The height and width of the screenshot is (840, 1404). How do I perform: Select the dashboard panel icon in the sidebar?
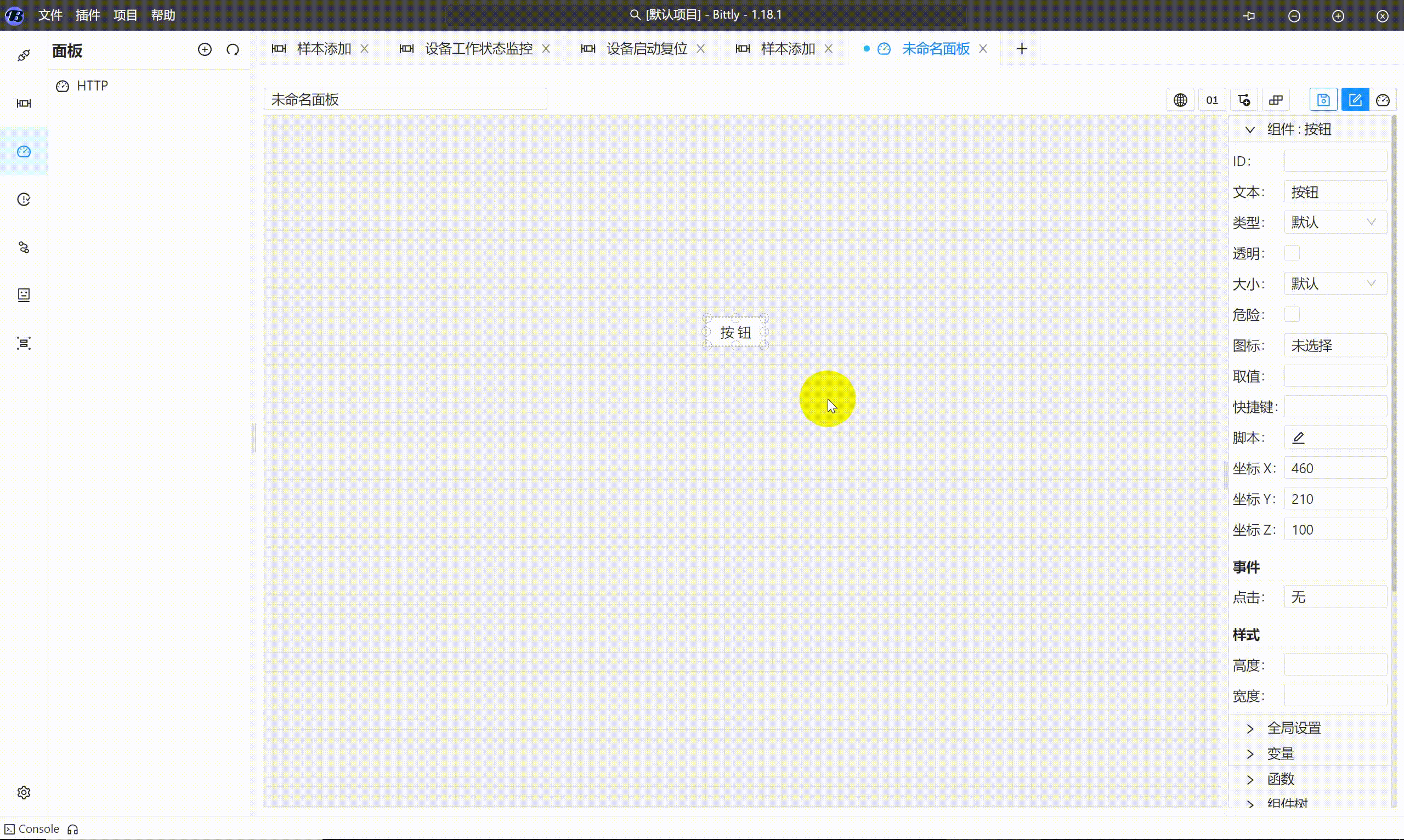coord(24,151)
